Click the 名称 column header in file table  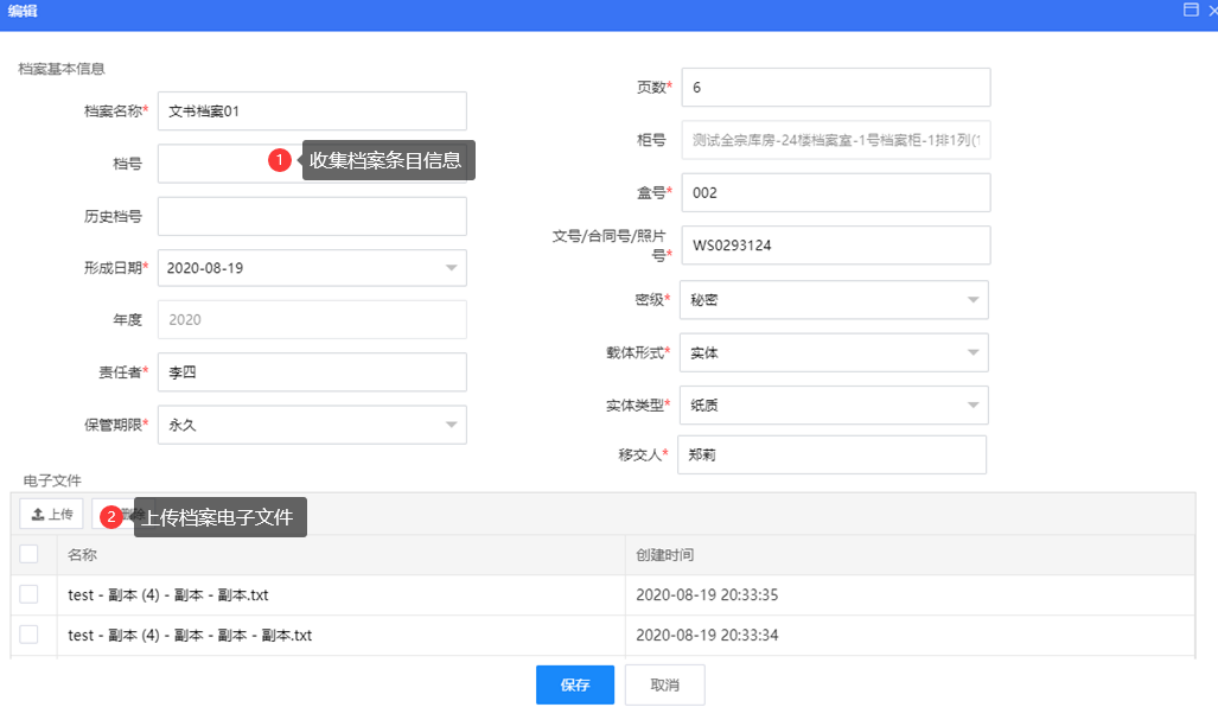(83, 555)
